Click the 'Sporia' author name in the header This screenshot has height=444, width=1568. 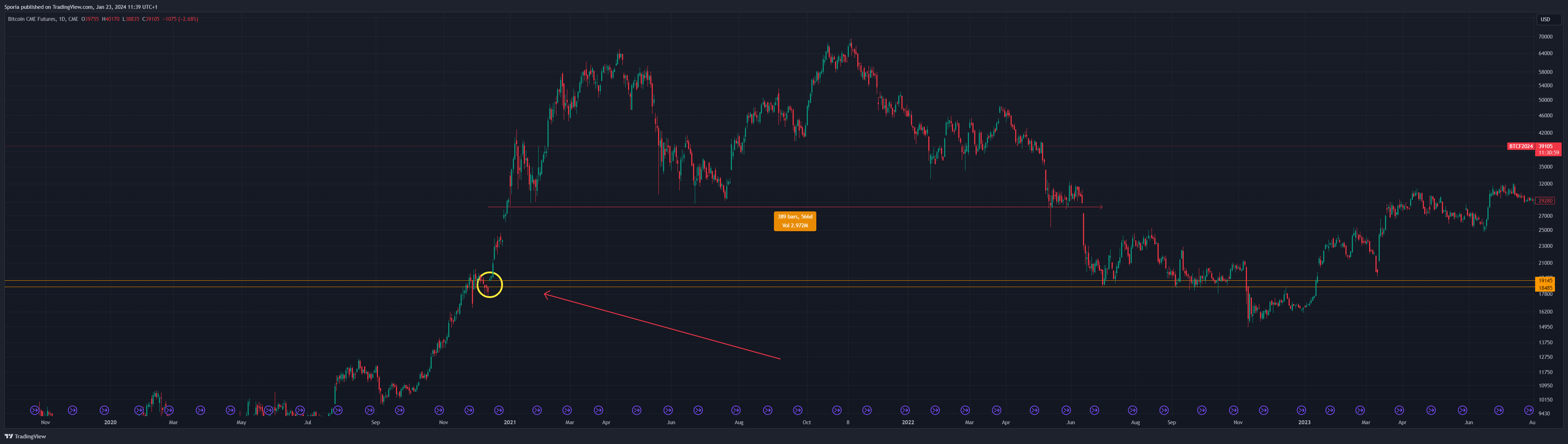[x=12, y=7]
